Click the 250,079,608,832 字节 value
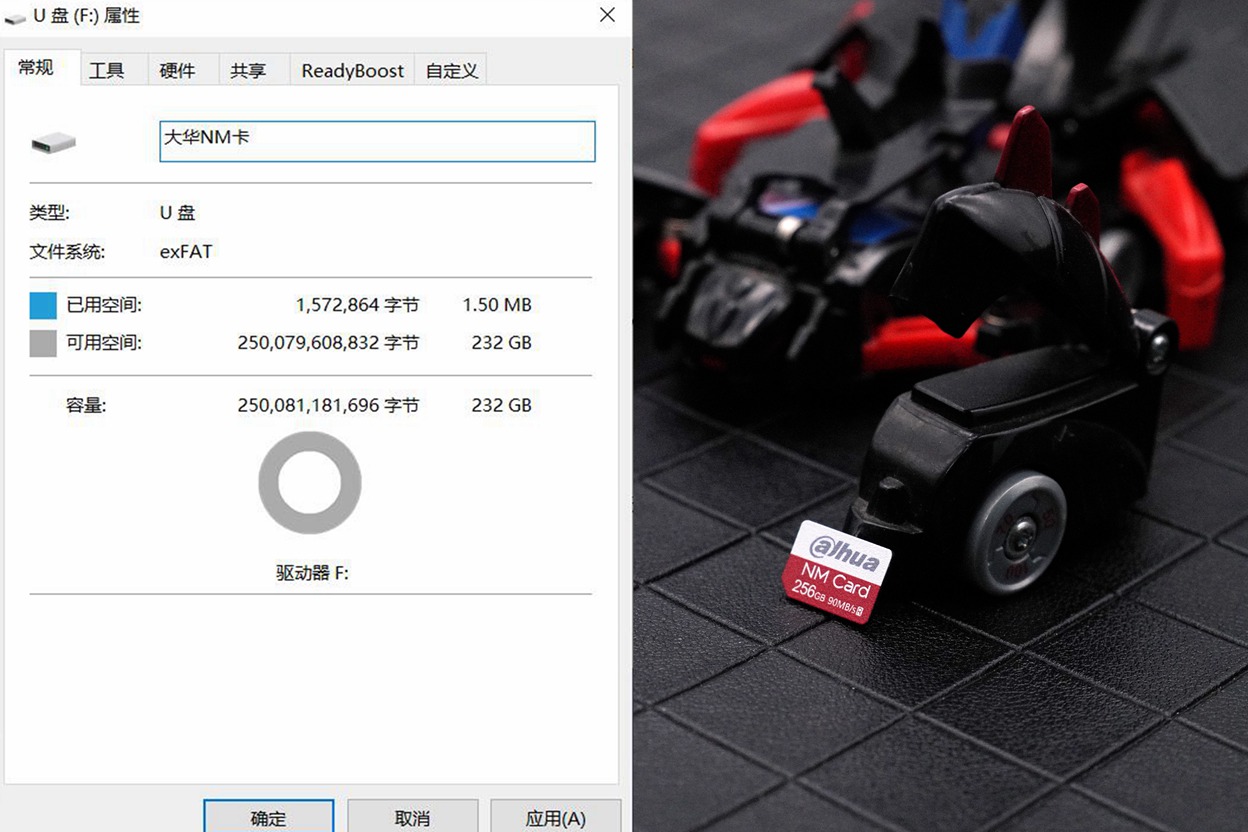Screen dimensions: 1248x832 tap(328, 343)
